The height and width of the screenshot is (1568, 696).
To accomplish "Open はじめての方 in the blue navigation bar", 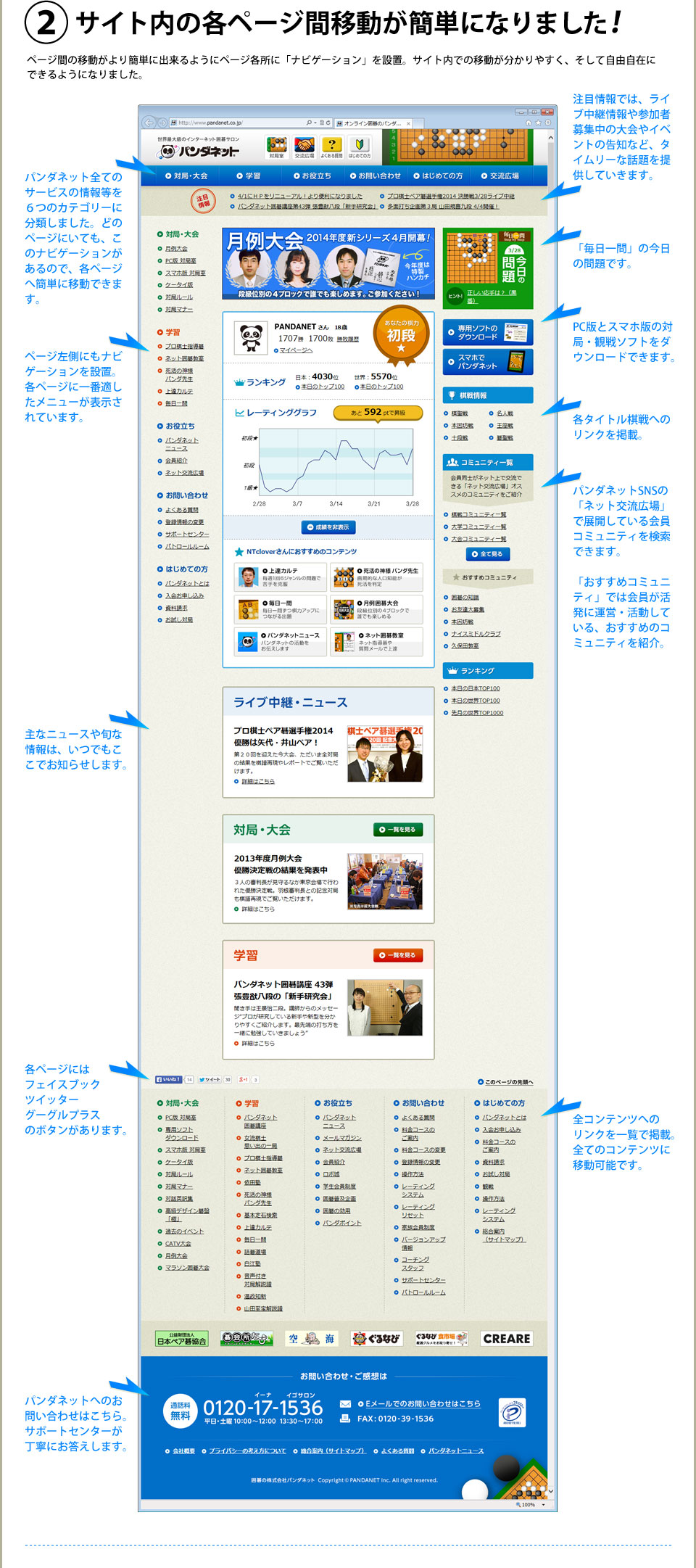I will (438, 176).
